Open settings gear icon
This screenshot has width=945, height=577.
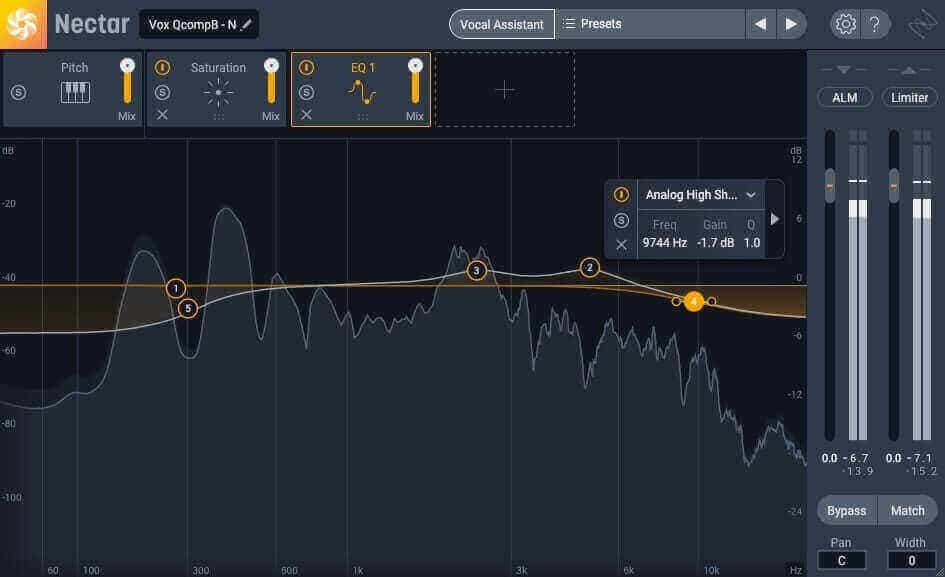pyautogui.click(x=845, y=24)
